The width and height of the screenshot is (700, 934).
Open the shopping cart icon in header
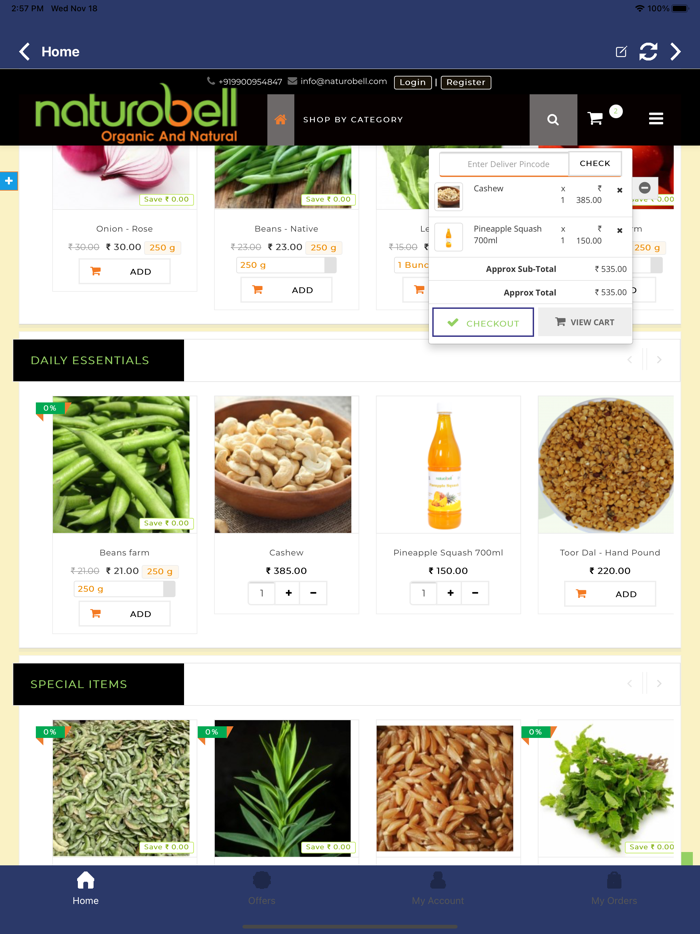point(595,119)
